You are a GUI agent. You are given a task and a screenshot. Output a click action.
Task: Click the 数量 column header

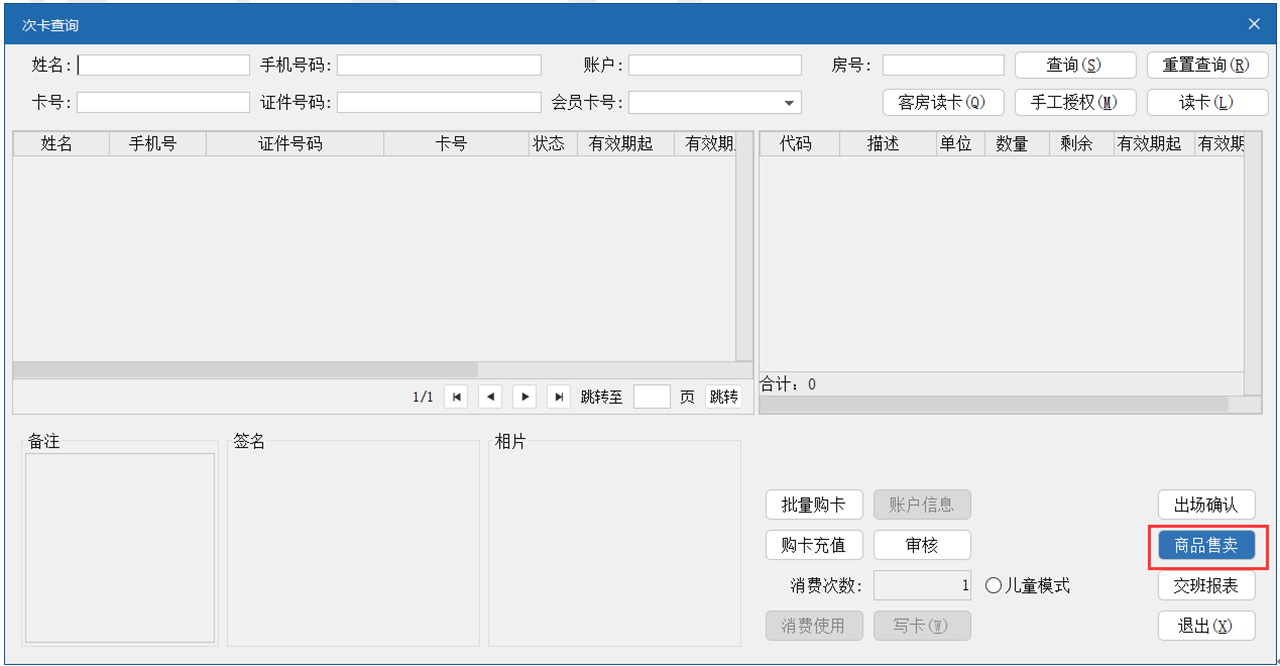point(1016,144)
